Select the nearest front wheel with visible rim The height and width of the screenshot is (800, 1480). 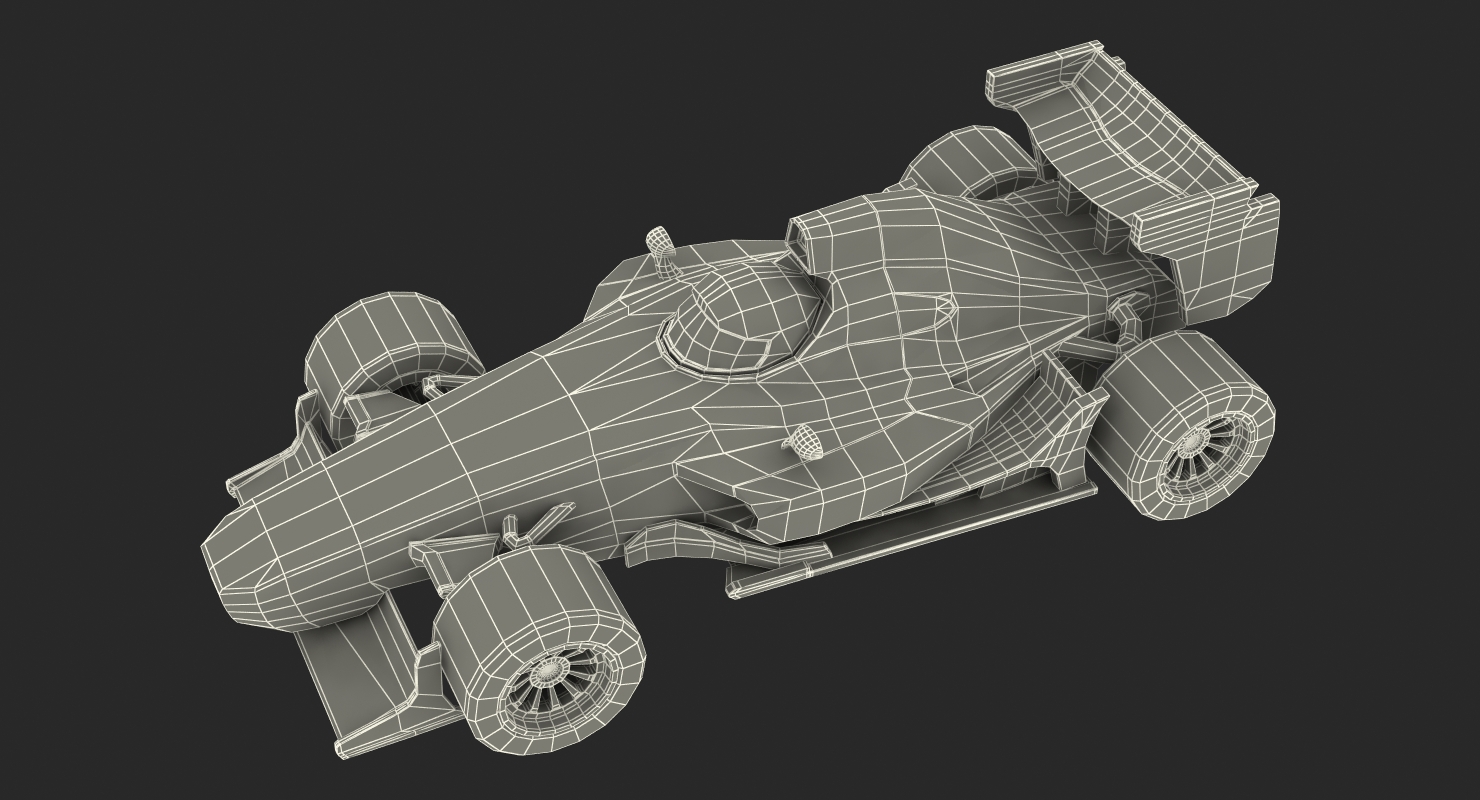click(540, 648)
